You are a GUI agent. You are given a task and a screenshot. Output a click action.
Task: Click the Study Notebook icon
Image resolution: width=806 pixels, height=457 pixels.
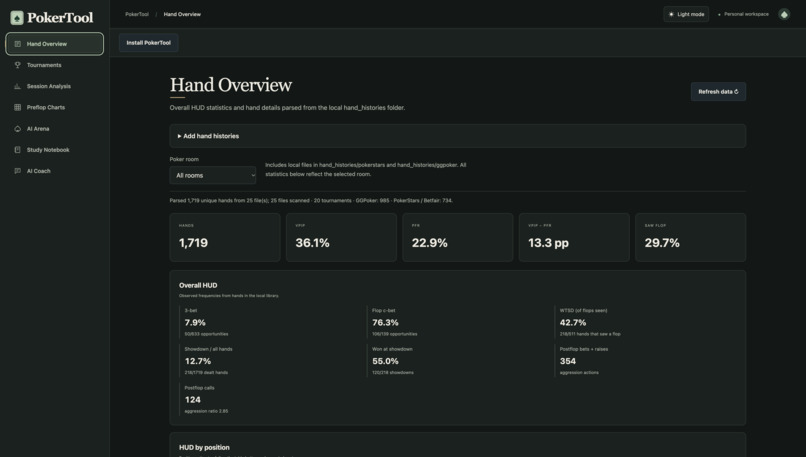tap(17, 150)
